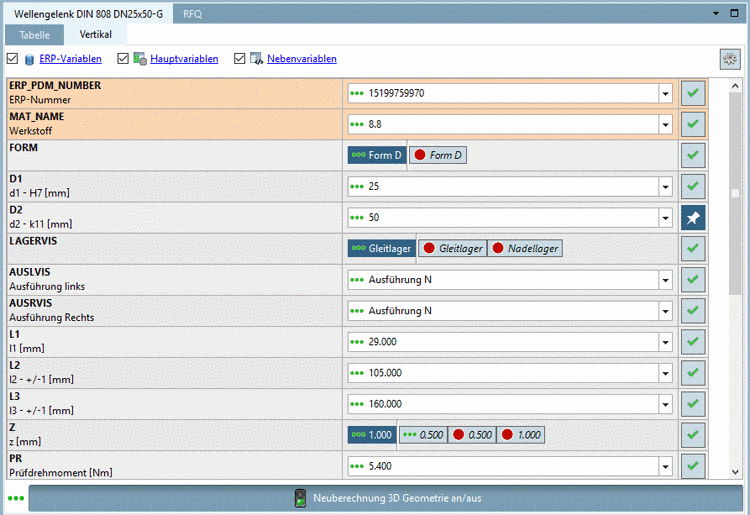Switch to the Tabelle view tab

pyautogui.click(x=34, y=35)
